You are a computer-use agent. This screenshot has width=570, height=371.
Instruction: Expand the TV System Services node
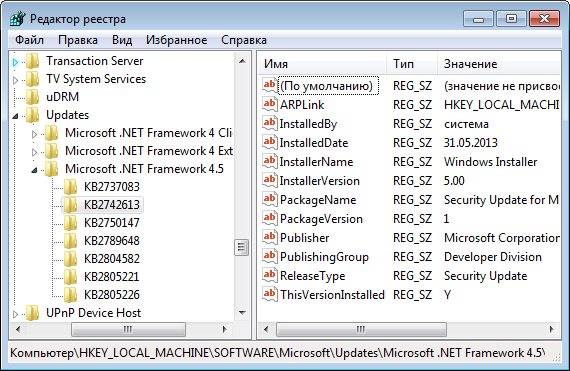tap(15, 80)
